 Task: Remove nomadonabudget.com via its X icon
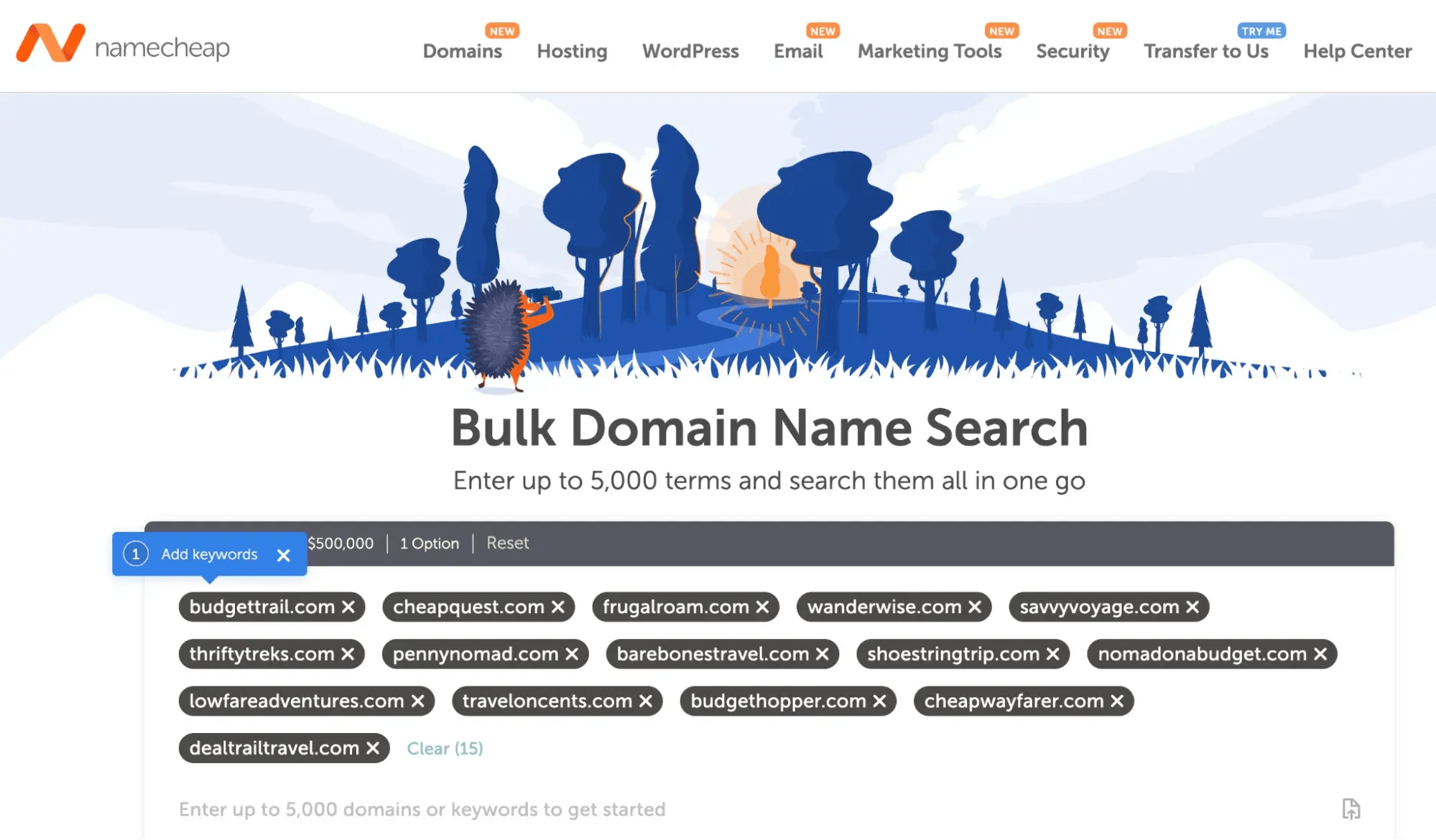1319,654
